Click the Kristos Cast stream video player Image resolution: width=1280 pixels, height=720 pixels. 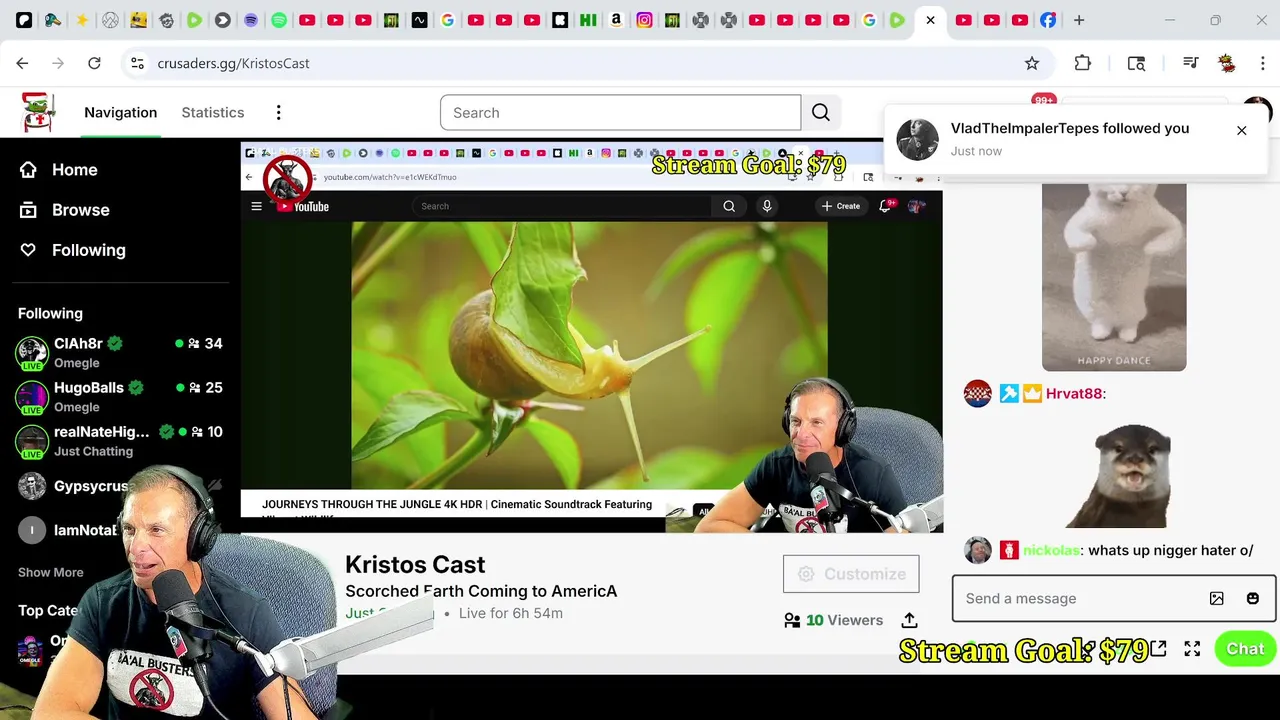591,336
